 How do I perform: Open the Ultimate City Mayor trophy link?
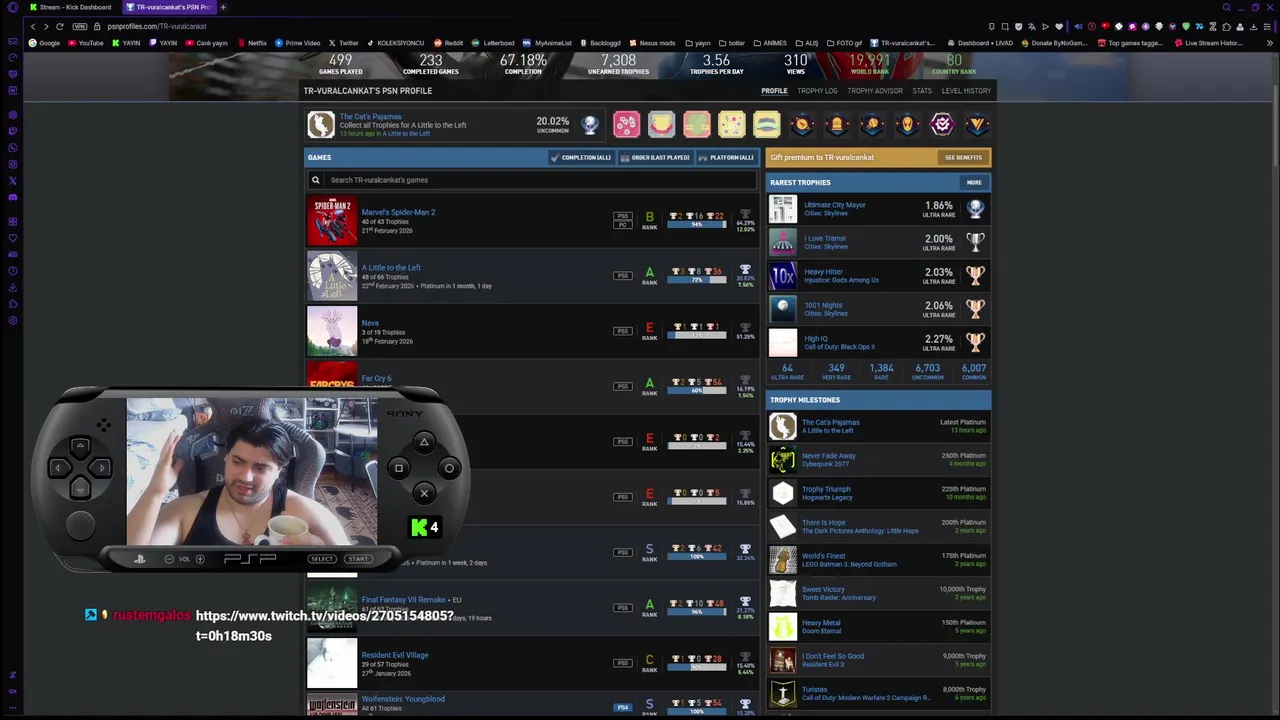[835, 205]
